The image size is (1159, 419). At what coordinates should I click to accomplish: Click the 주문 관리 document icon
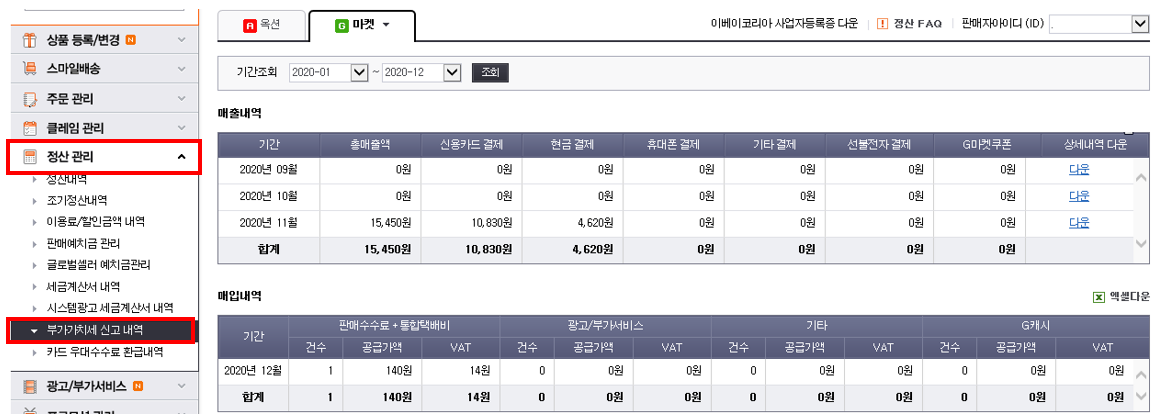pos(30,99)
